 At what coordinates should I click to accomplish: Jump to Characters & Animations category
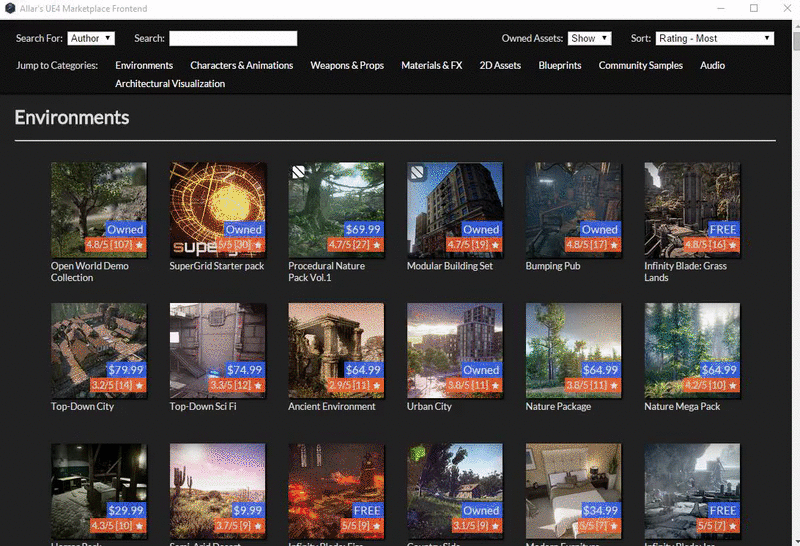click(241, 65)
